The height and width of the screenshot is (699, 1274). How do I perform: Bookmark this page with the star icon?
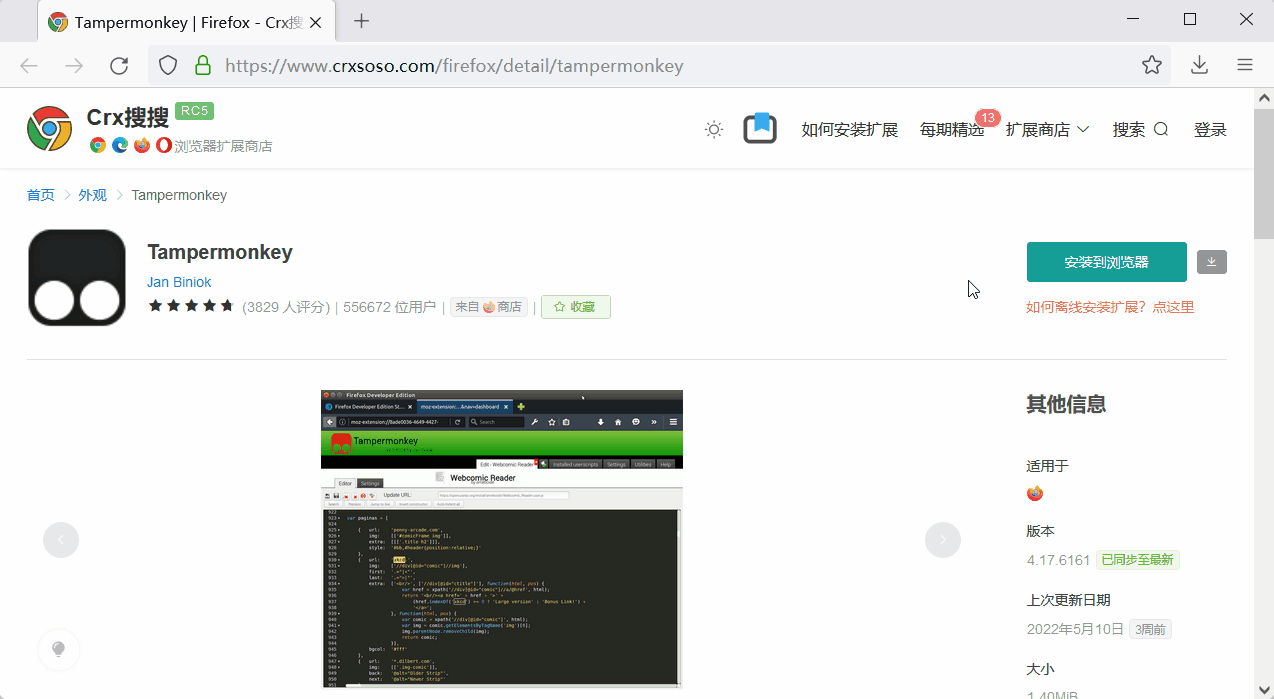pos(1152,66)
